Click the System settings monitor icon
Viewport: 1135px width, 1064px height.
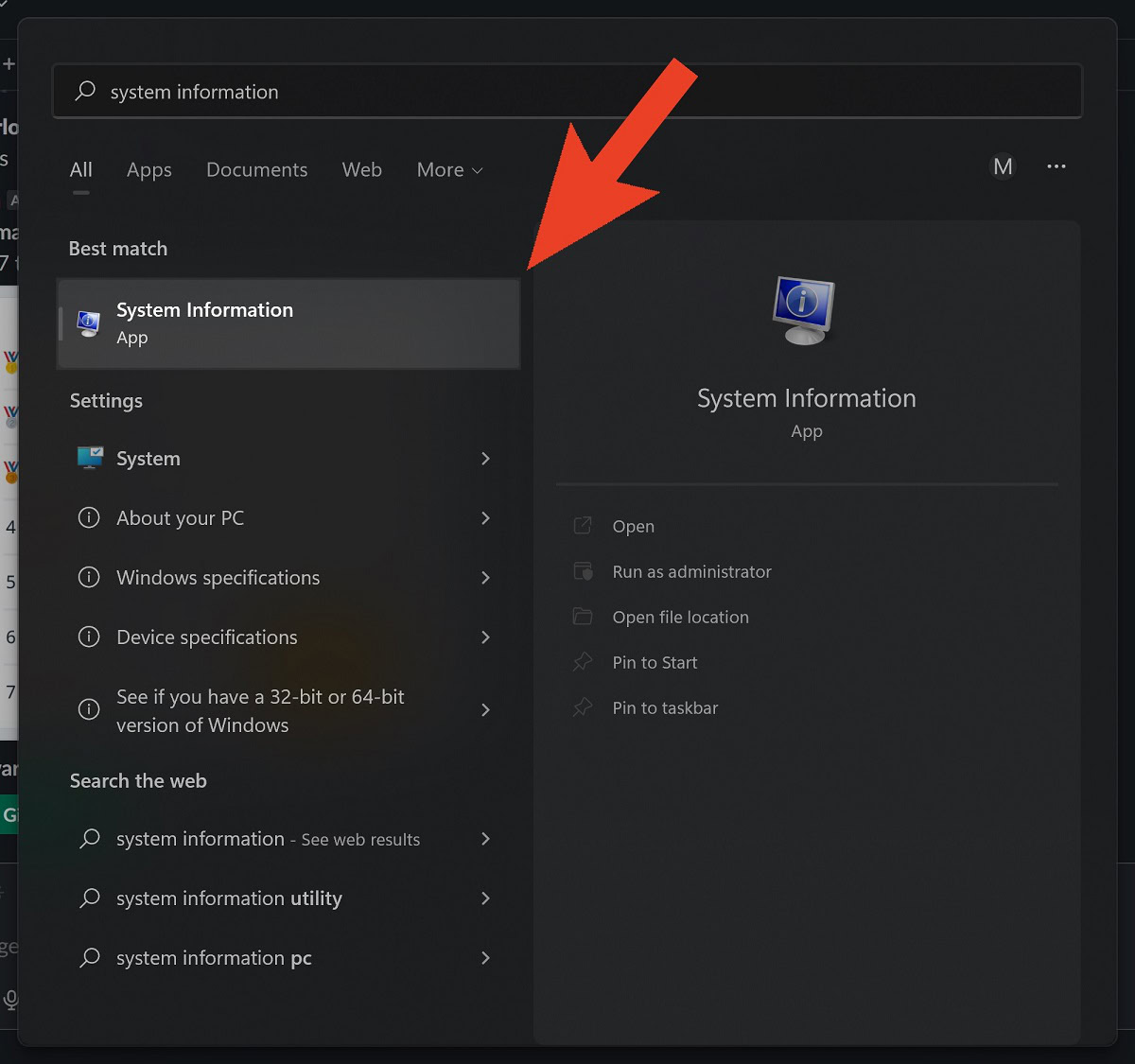click(90, 459)
